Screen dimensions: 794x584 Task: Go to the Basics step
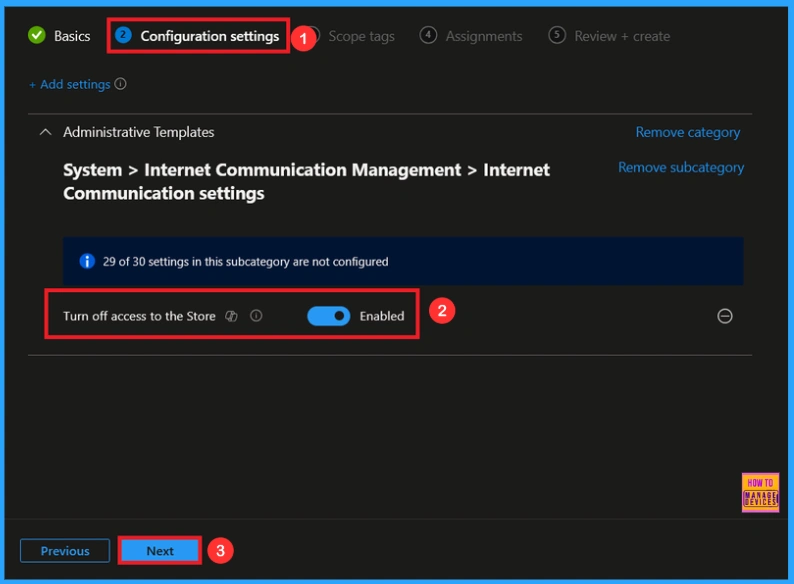point(72,36)
